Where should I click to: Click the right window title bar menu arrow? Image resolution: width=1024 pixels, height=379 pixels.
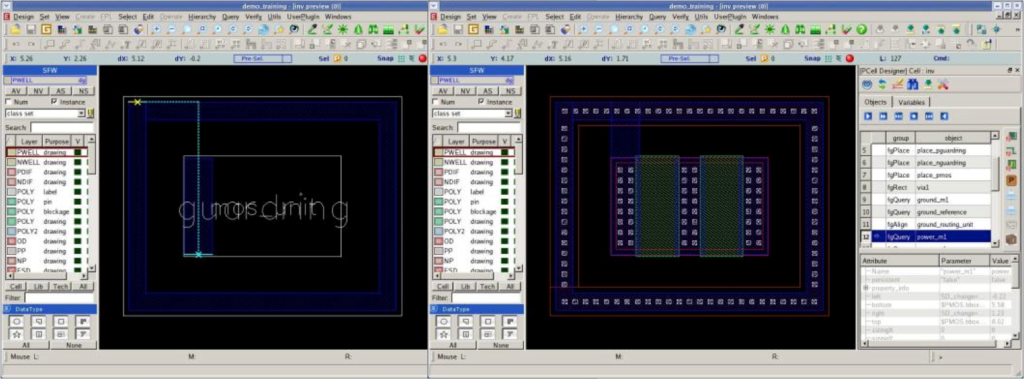433,5
